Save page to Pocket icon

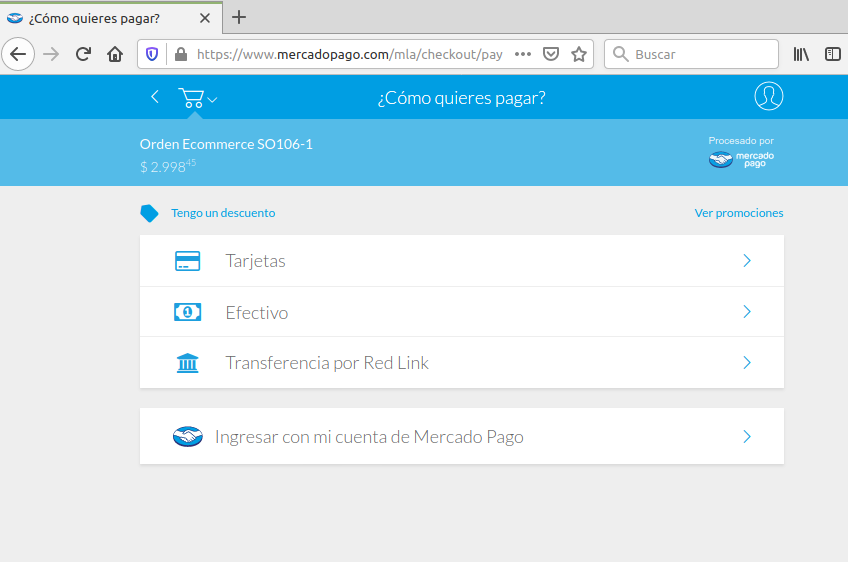(551, 54)
